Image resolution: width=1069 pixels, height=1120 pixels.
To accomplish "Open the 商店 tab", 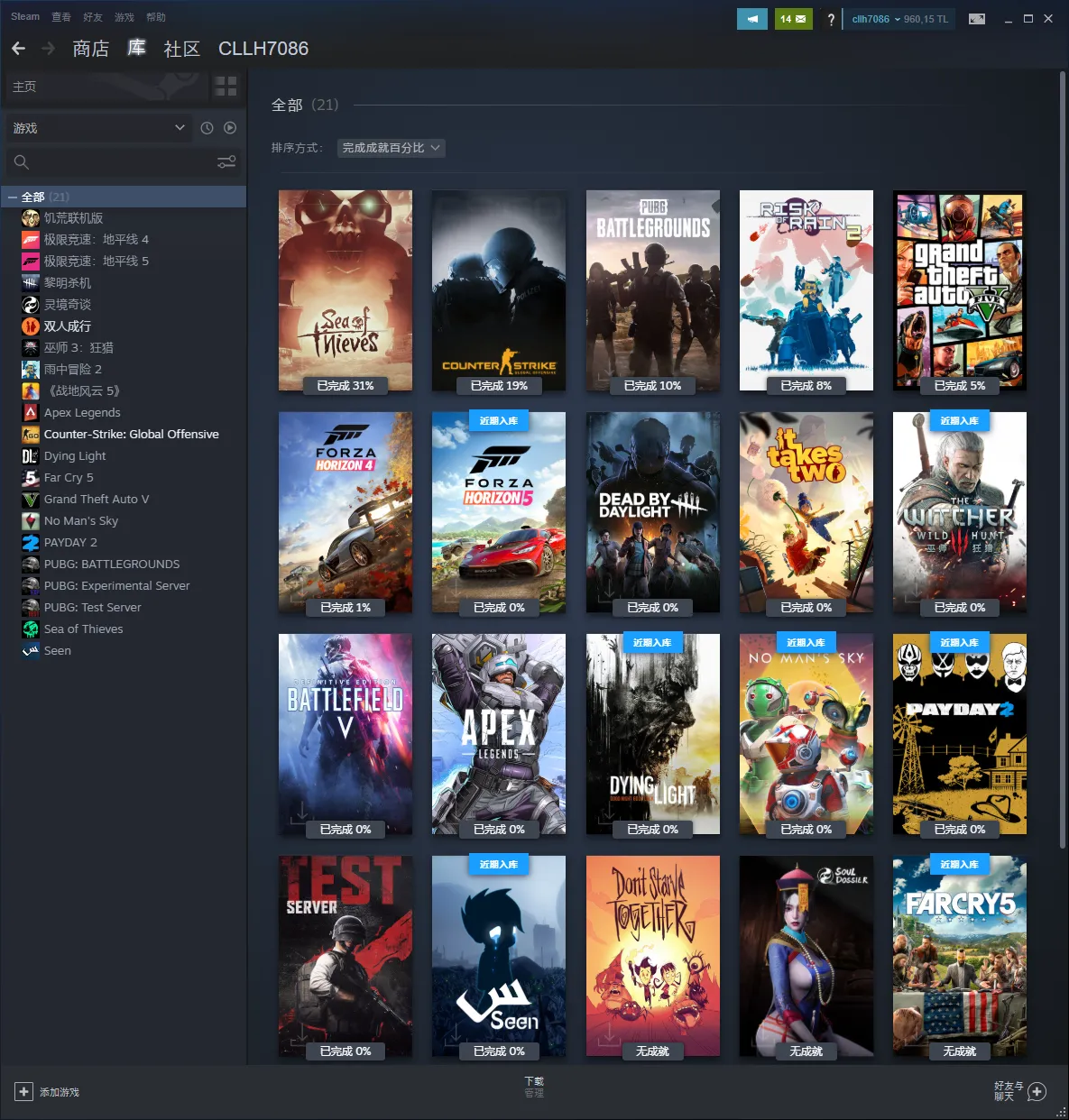I will click(x=90, y=49).
